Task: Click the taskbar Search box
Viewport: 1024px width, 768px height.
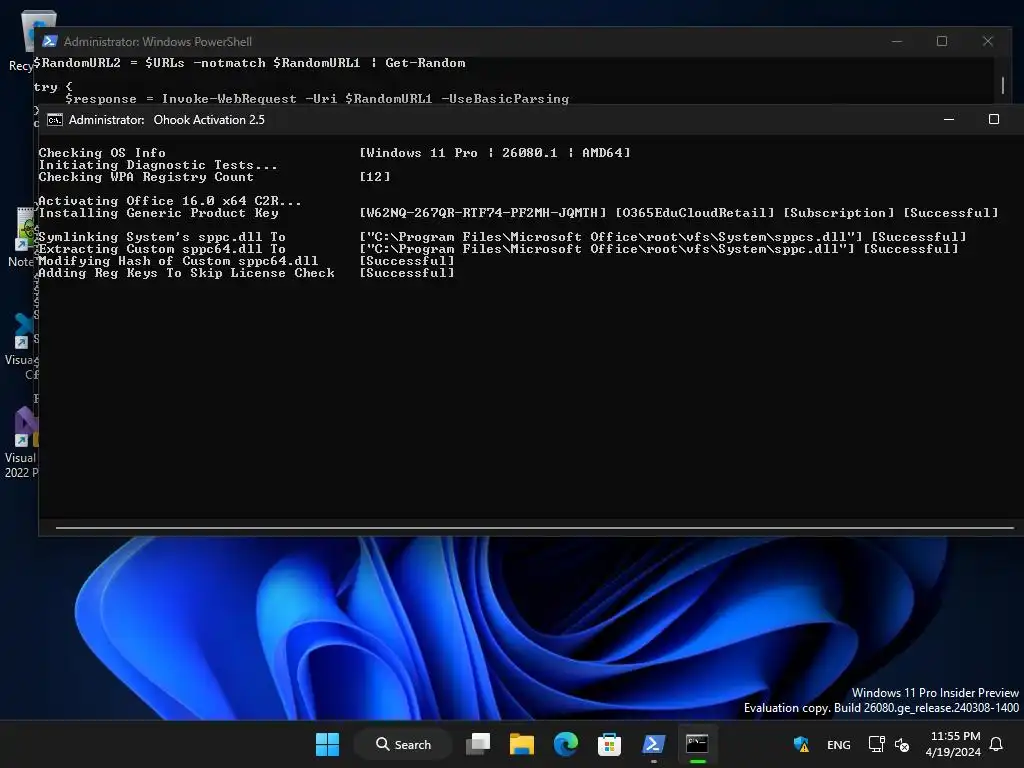Action: coord(403,744)
